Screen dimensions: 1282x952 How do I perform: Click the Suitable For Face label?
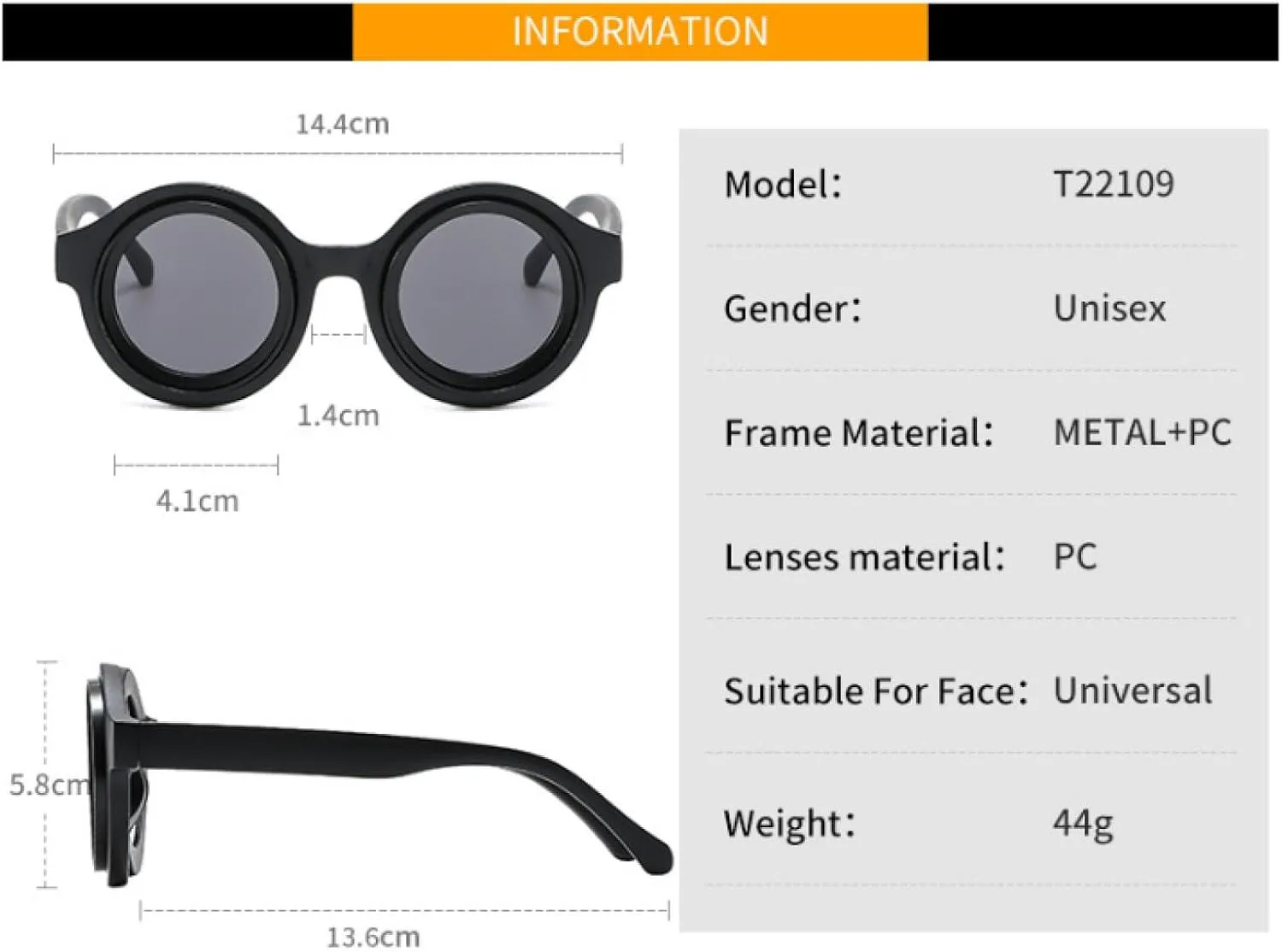875,691
